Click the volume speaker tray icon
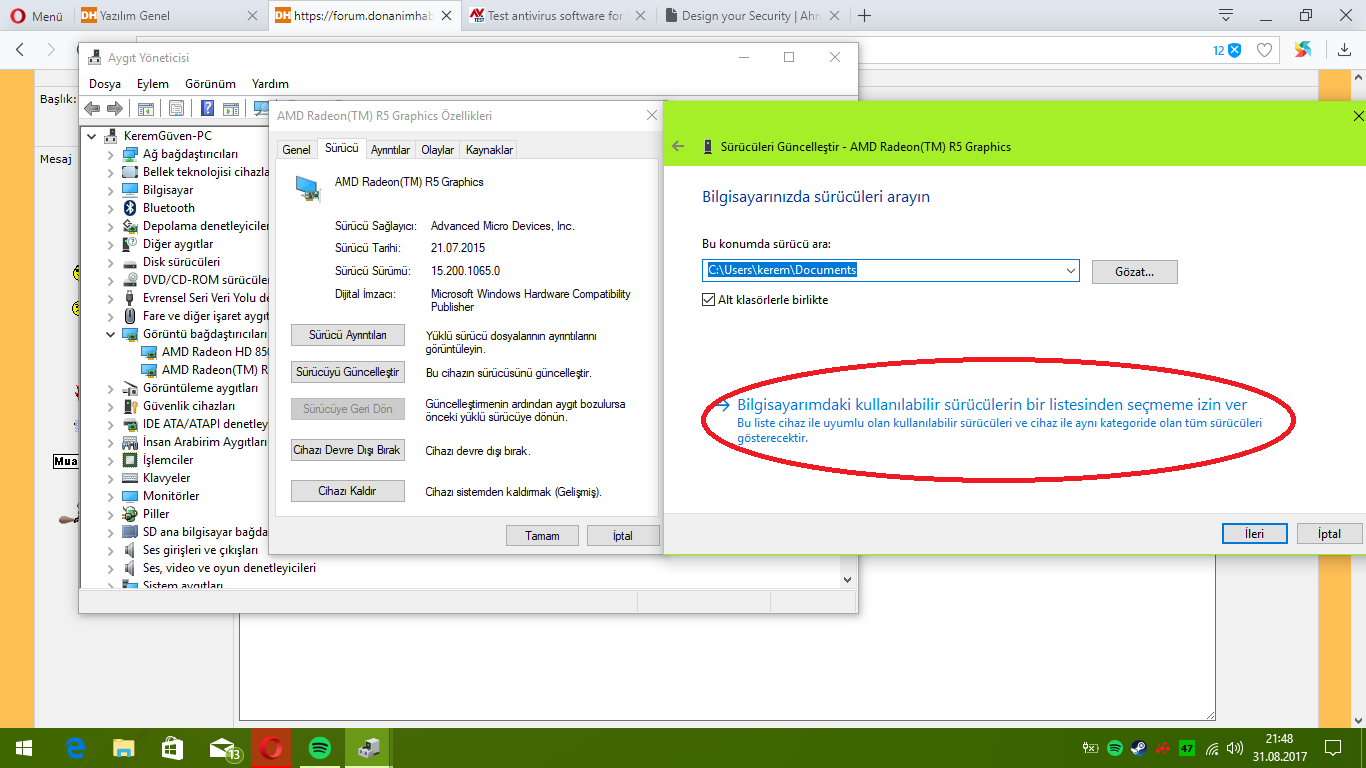 click(1235, 748)
